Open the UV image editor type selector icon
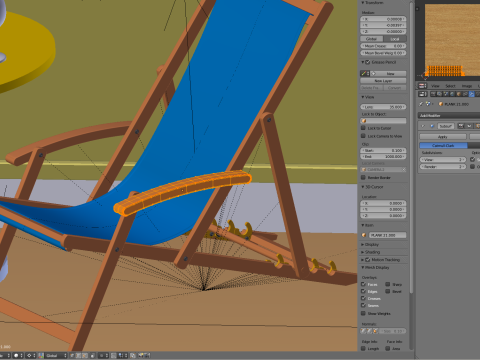Viewport: 480px width, 360px height. 422,86
